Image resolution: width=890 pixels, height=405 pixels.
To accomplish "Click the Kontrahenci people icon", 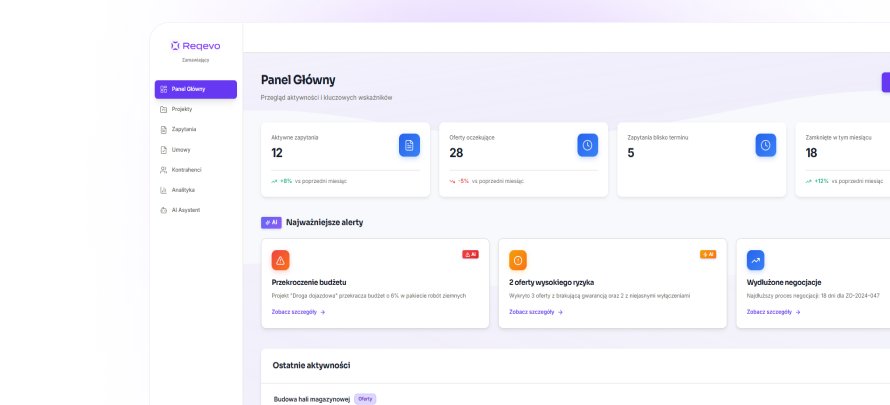I will coord(163,170).
